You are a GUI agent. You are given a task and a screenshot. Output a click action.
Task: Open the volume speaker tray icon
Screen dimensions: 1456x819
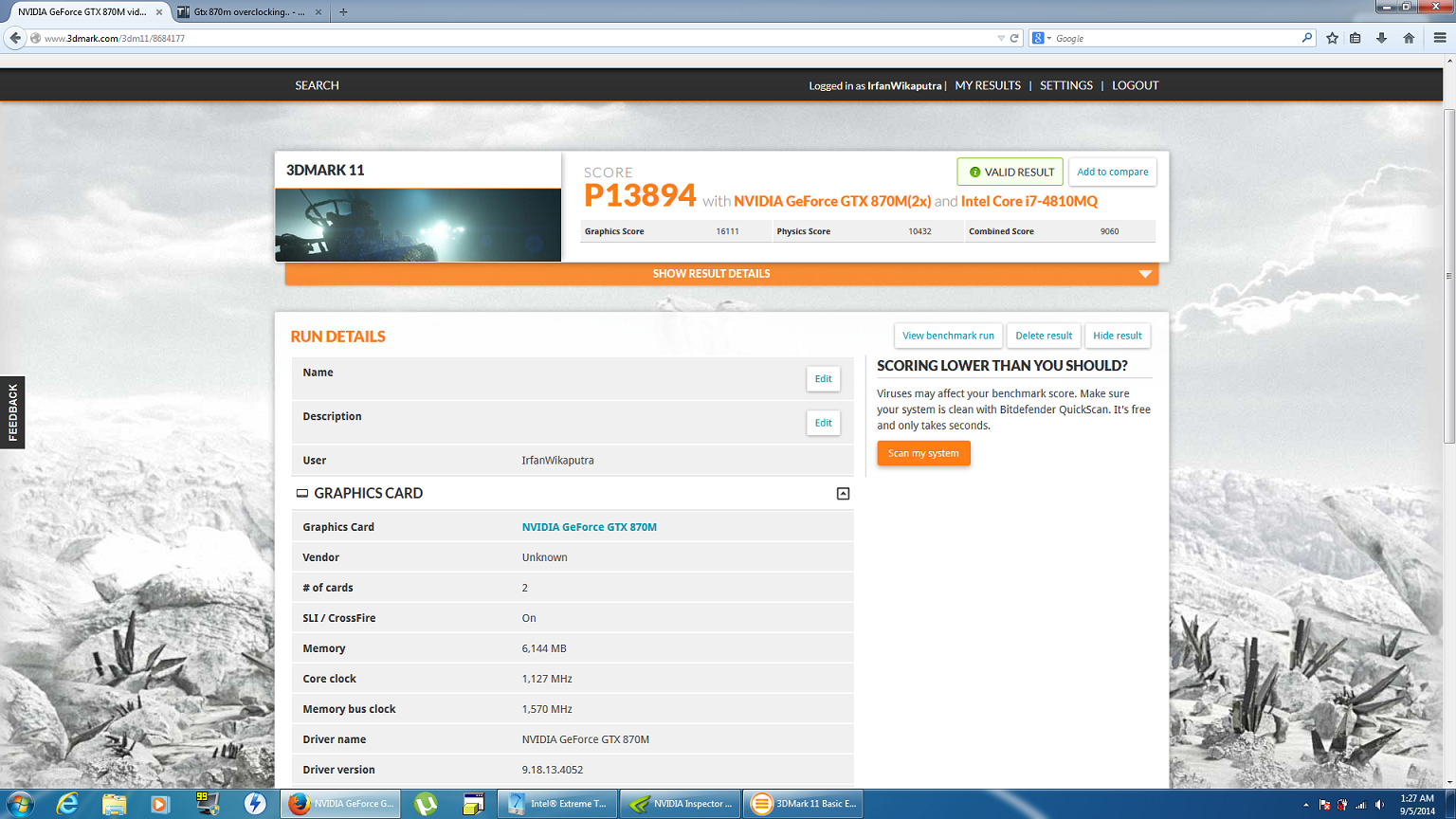(x=1380, y=805)
